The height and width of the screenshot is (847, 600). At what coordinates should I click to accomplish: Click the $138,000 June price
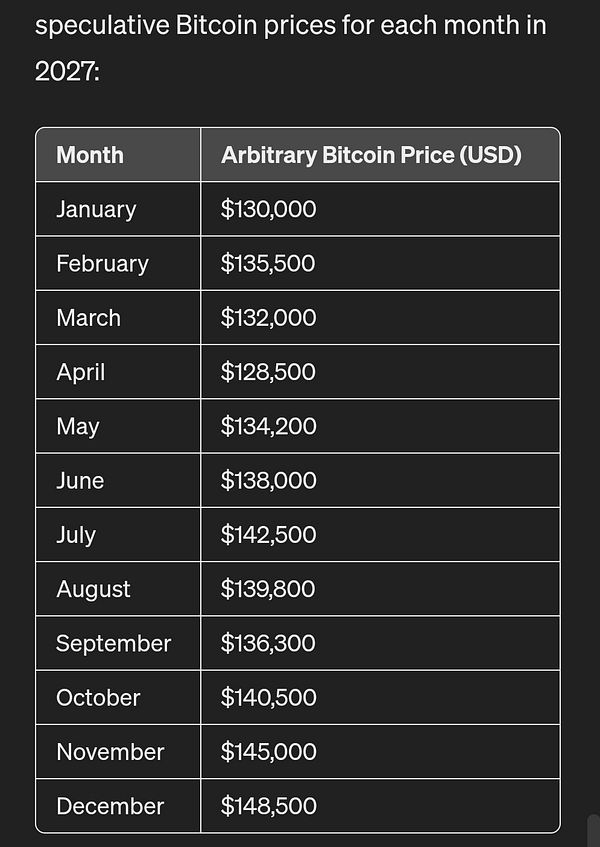[x=268, y=480]
